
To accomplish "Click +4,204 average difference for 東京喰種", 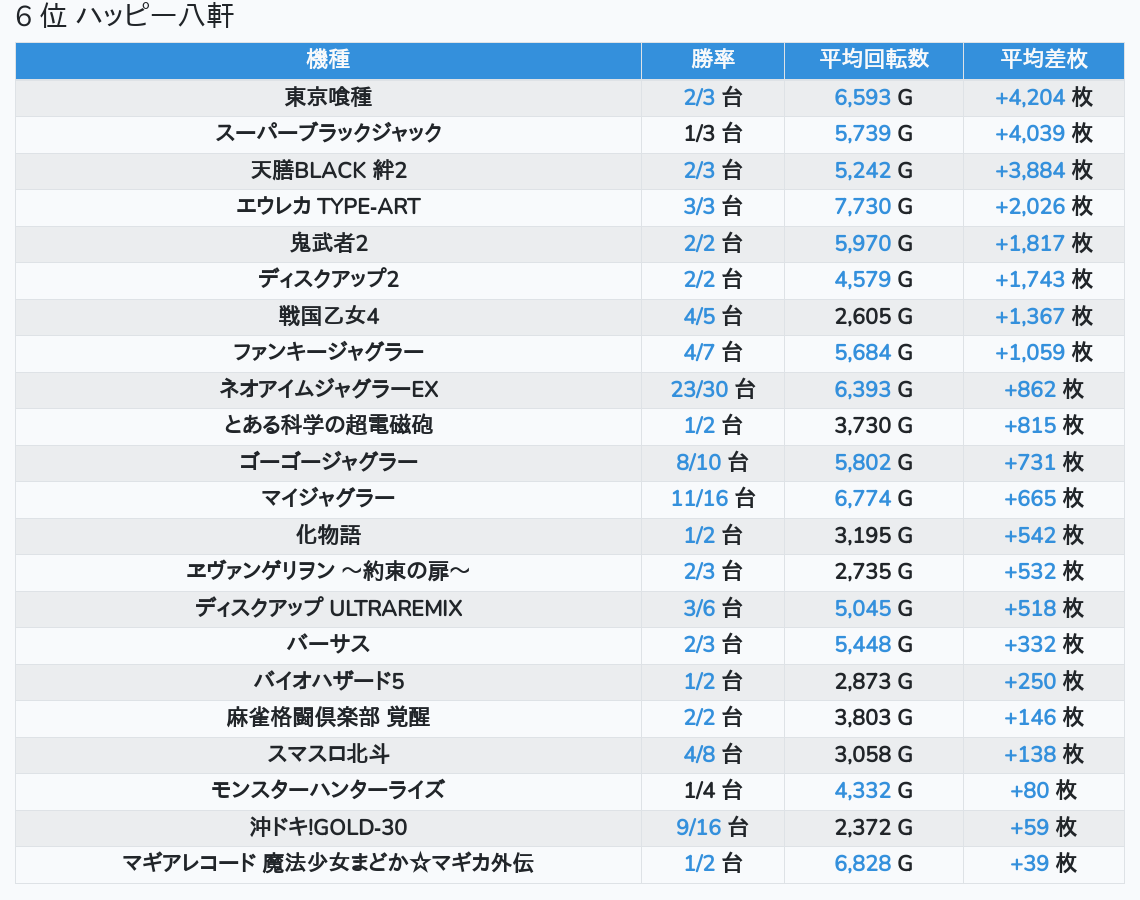I will point(1030,97).
